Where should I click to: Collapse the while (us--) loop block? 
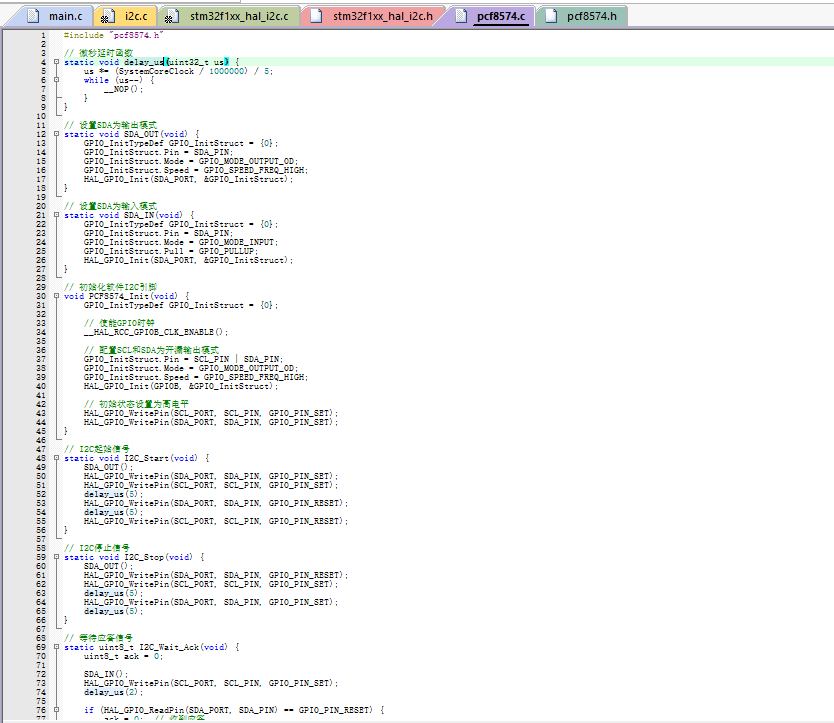(x=56, y=80)
